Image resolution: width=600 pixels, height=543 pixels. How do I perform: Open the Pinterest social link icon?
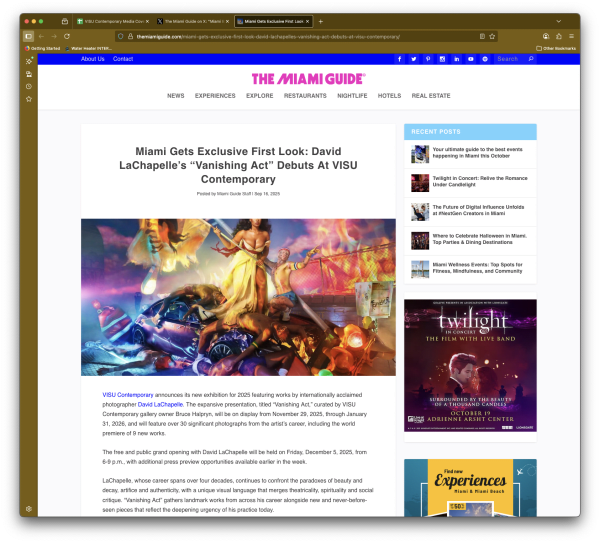point(428,59)
